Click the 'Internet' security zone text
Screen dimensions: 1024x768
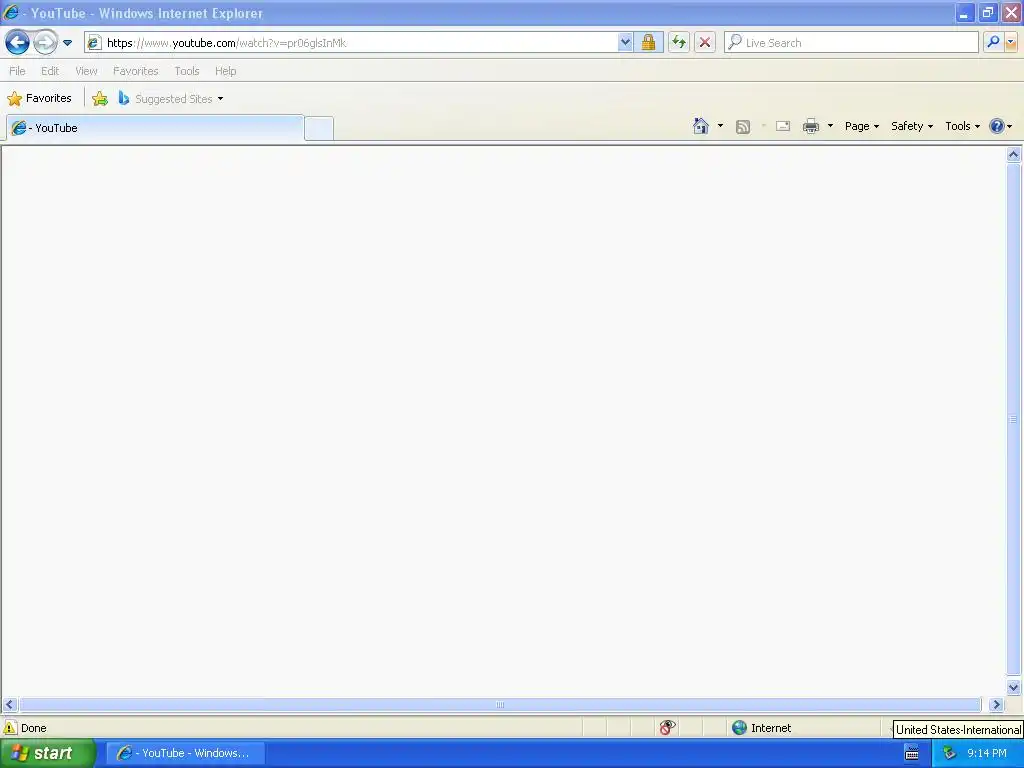click(x=771, y=728)
